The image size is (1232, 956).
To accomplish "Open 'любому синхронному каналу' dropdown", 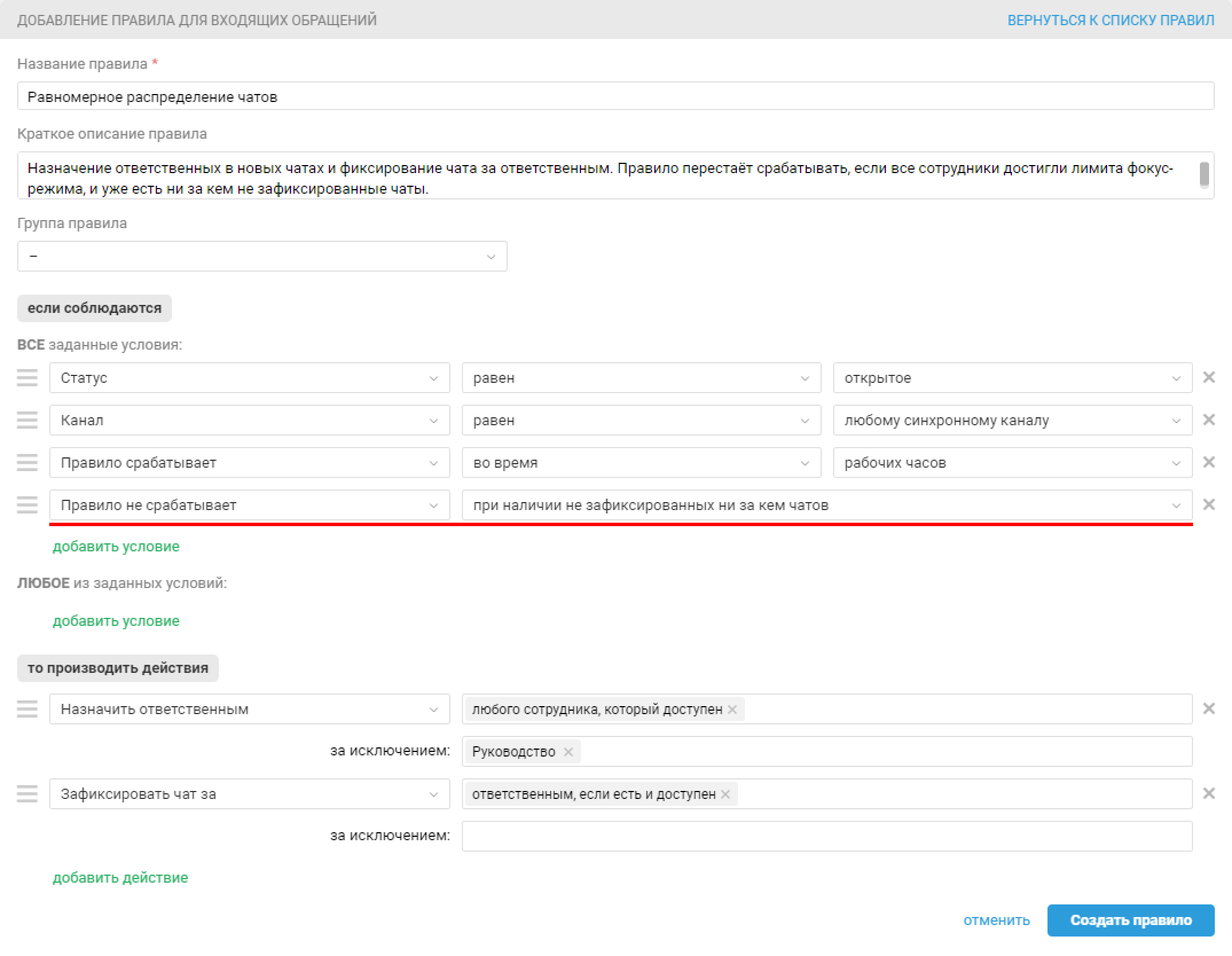I will click(1012, 420).
